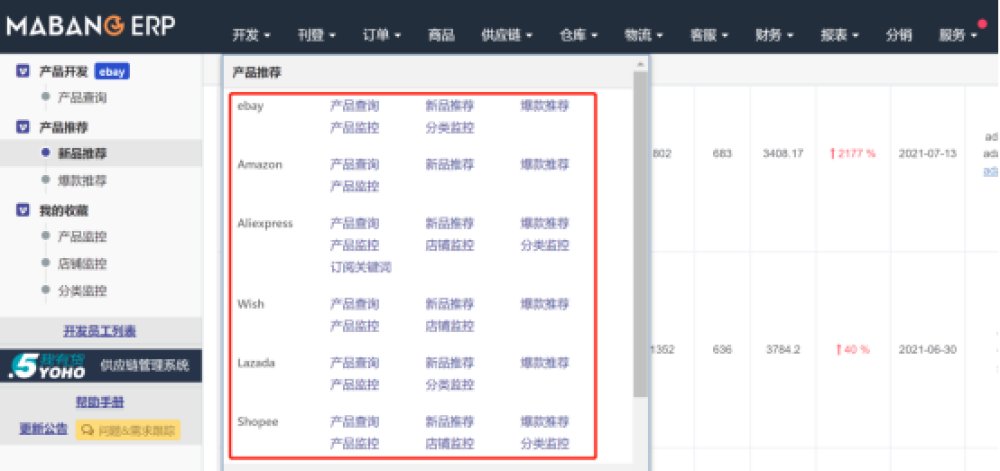
Task: Open Lazada 分类监控 in the dropdown panel
Action: (x=450, y=385)
